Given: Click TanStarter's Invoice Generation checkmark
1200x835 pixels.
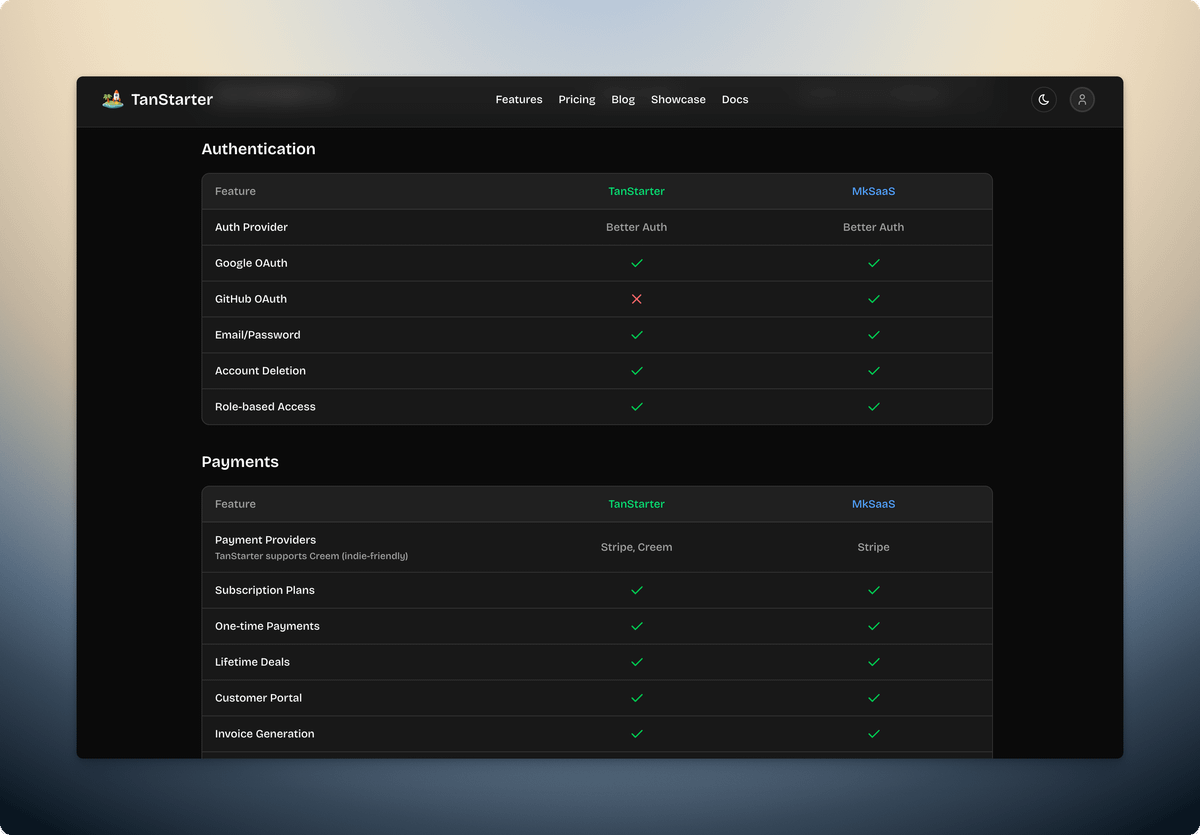Looking at the screenshot, I should point(637,734).
